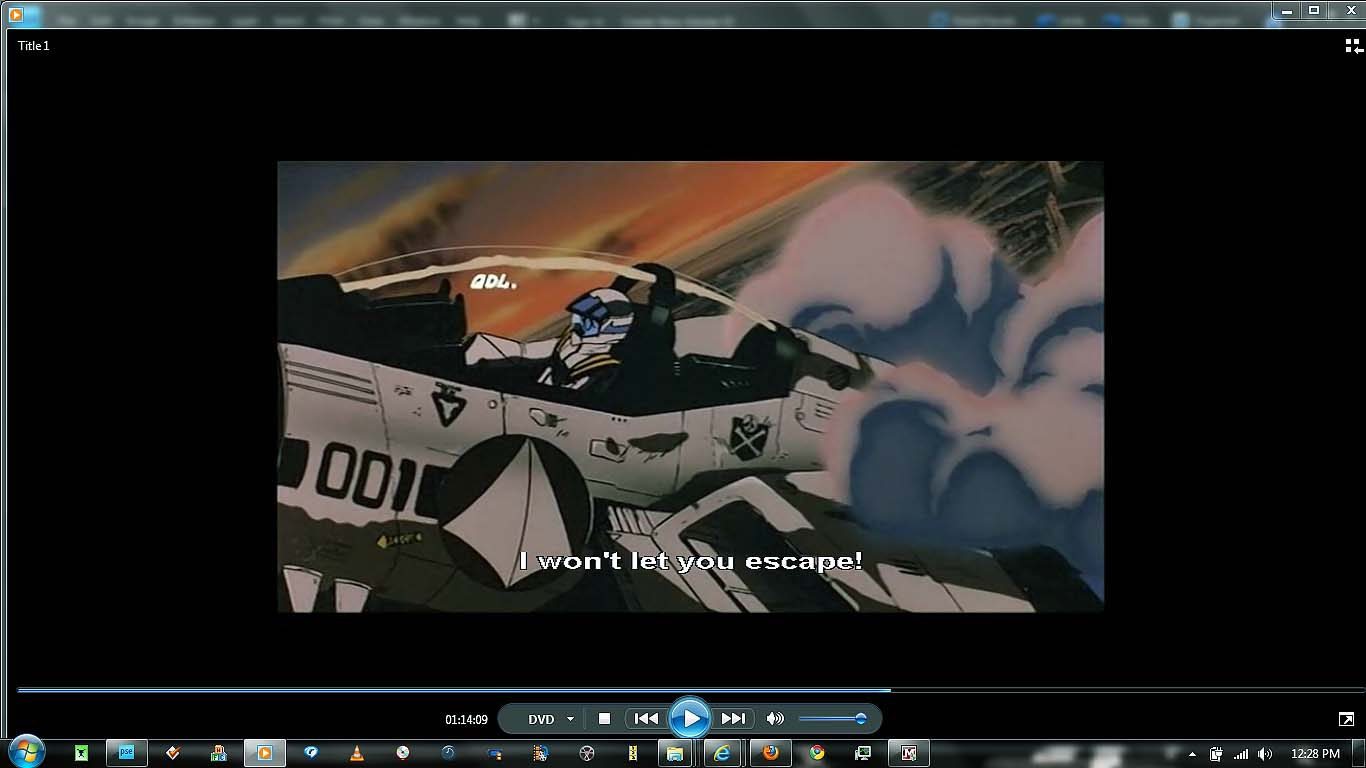
Task: Click Windows Media Player taskbar button
Action: [265, 753]
